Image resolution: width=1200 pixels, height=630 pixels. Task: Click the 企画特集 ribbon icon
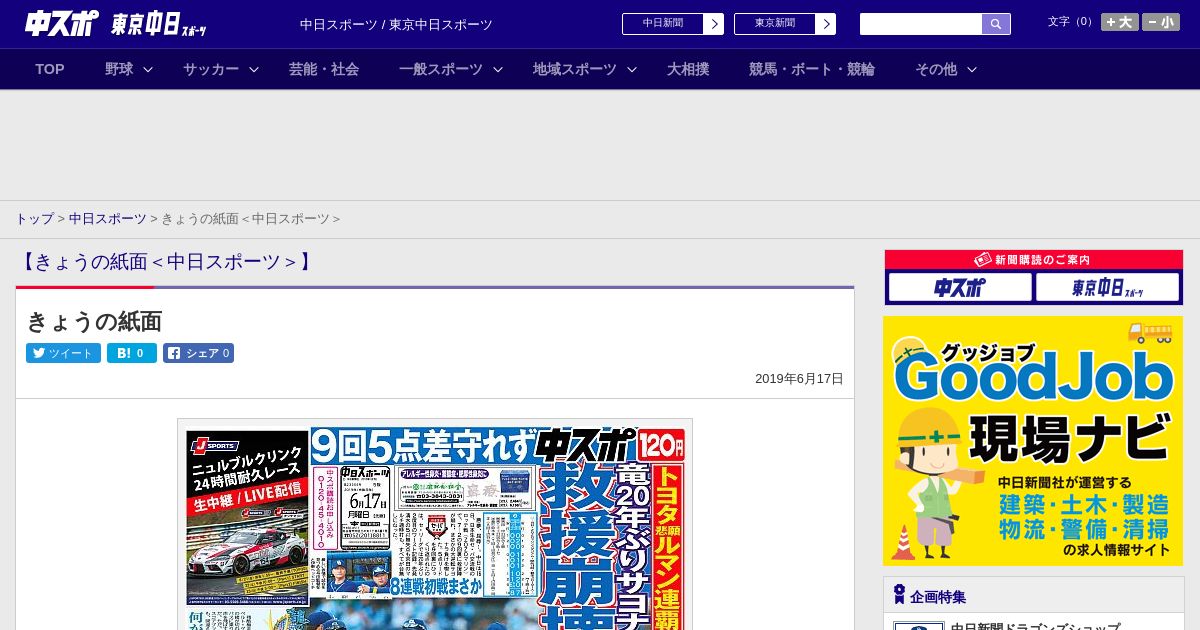(899, 595)
